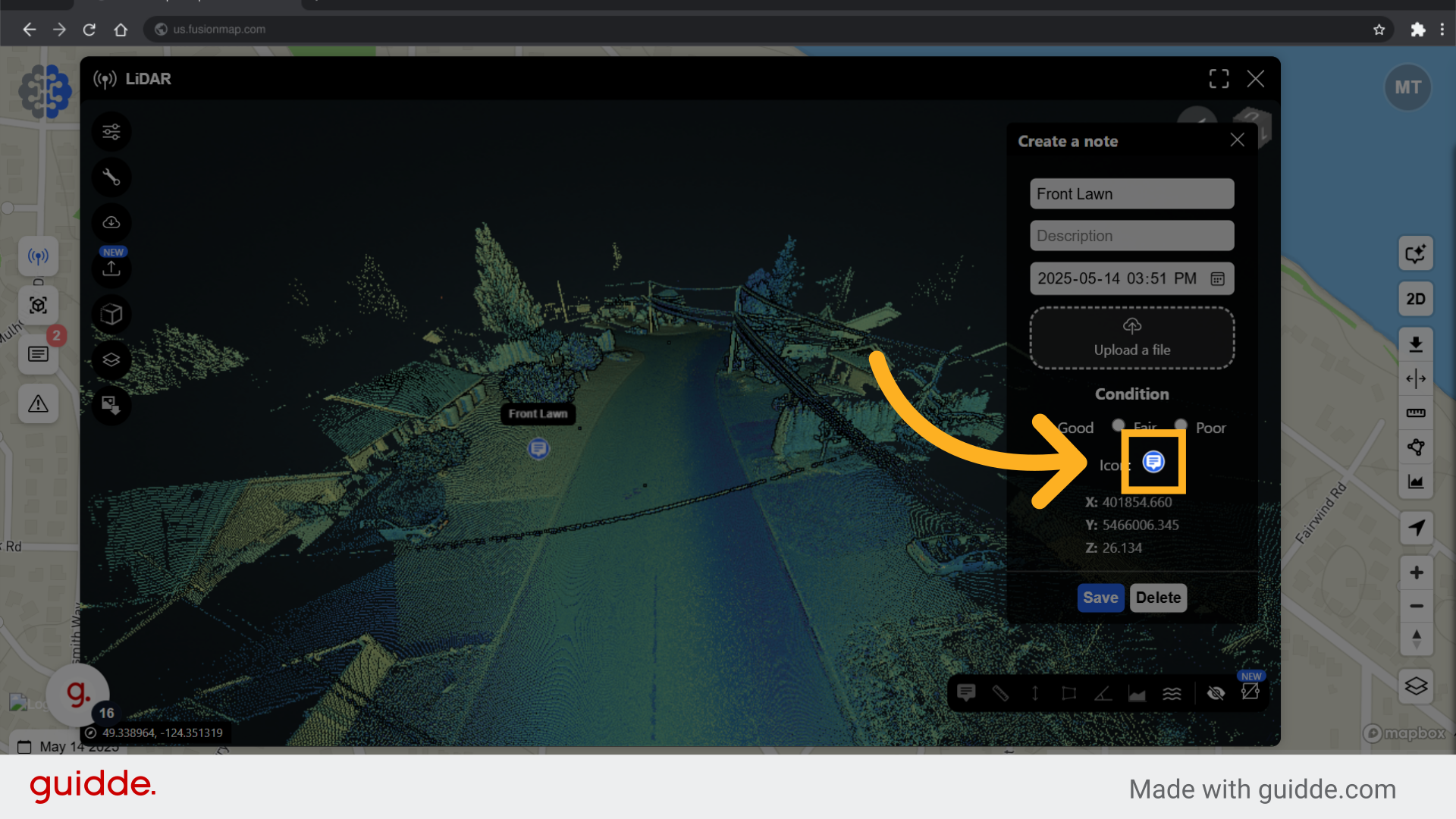Viewport: 1456px width, 819px height.
Task: Open the NEW clipping box tool
Action: 1250,691
